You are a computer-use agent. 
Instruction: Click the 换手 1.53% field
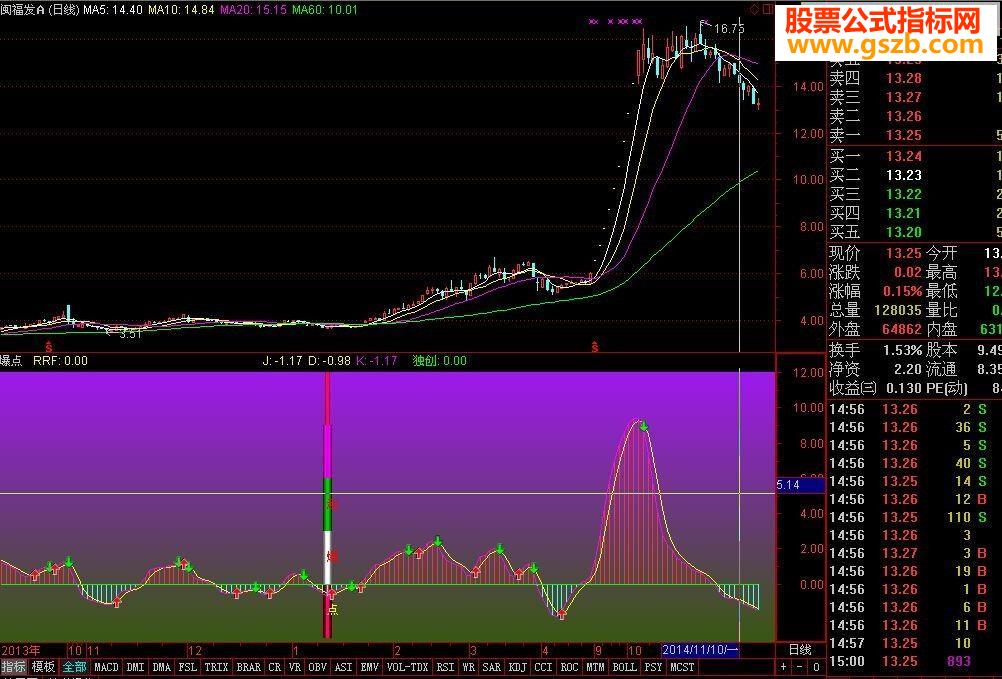point(875,350)
